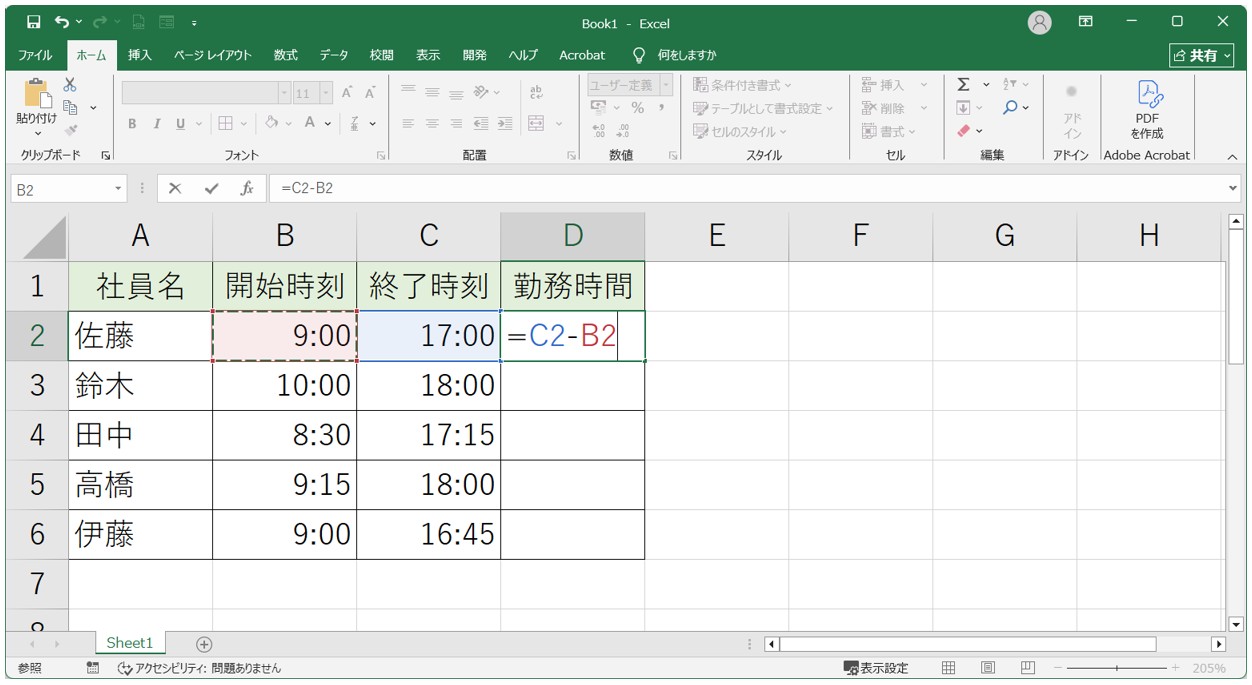Switch to the Data (データ) tab
Image resolution: width=1252 pixels, height=685 pixels.
point(334,55)
